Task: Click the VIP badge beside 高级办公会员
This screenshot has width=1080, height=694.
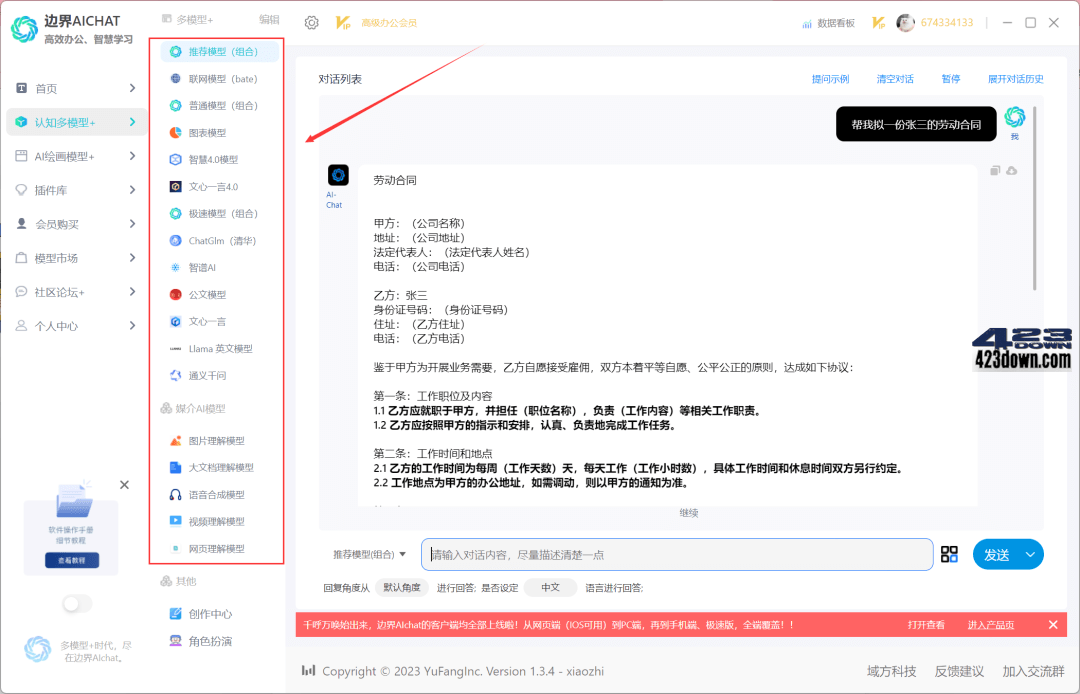Action: pos(343,23)
